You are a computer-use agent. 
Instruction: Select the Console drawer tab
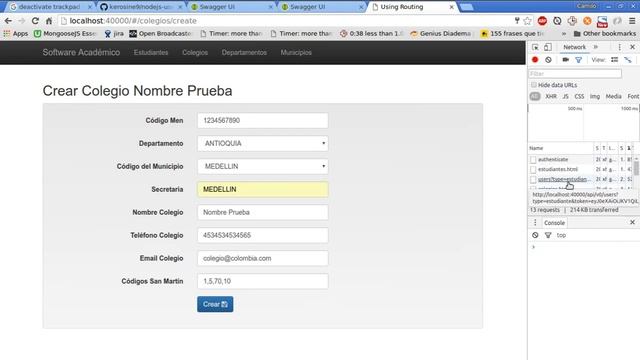pos(554,222)
